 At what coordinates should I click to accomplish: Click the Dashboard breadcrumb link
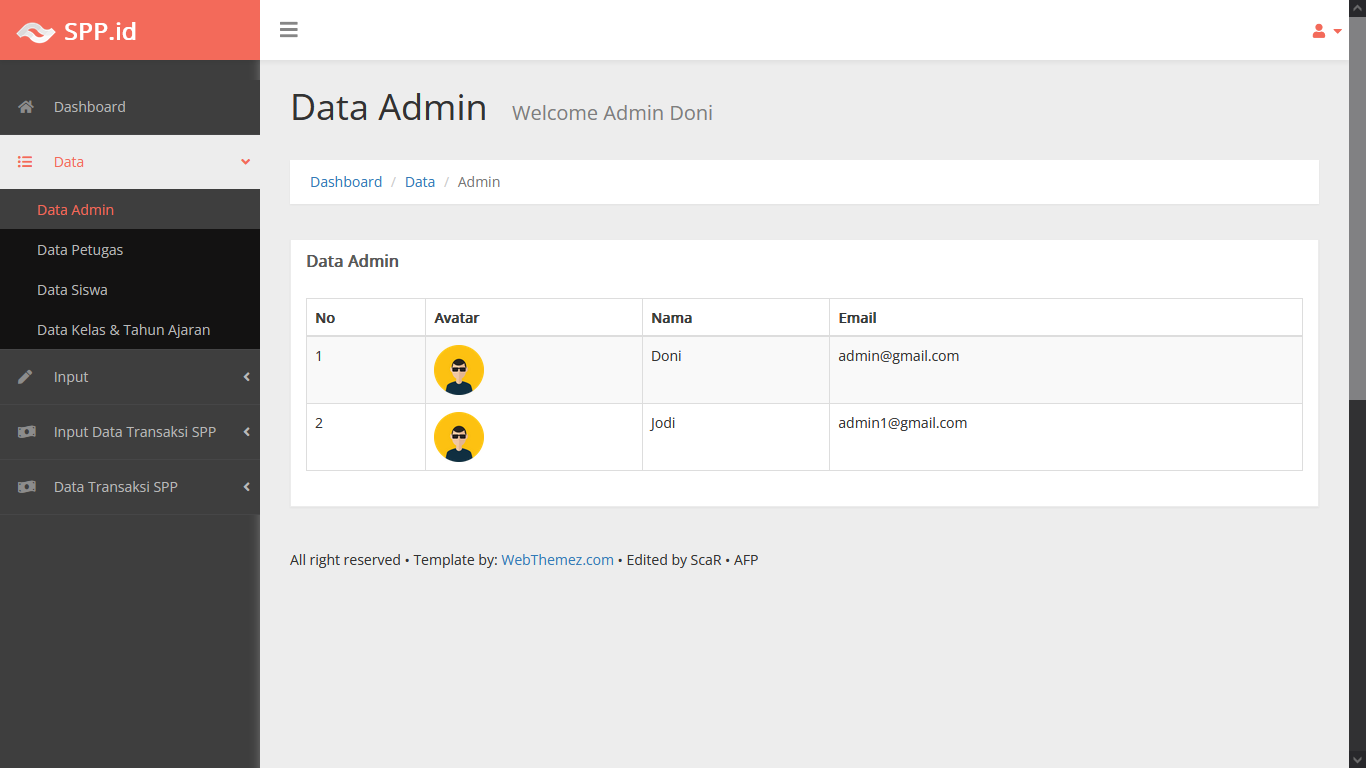point(346,182)
